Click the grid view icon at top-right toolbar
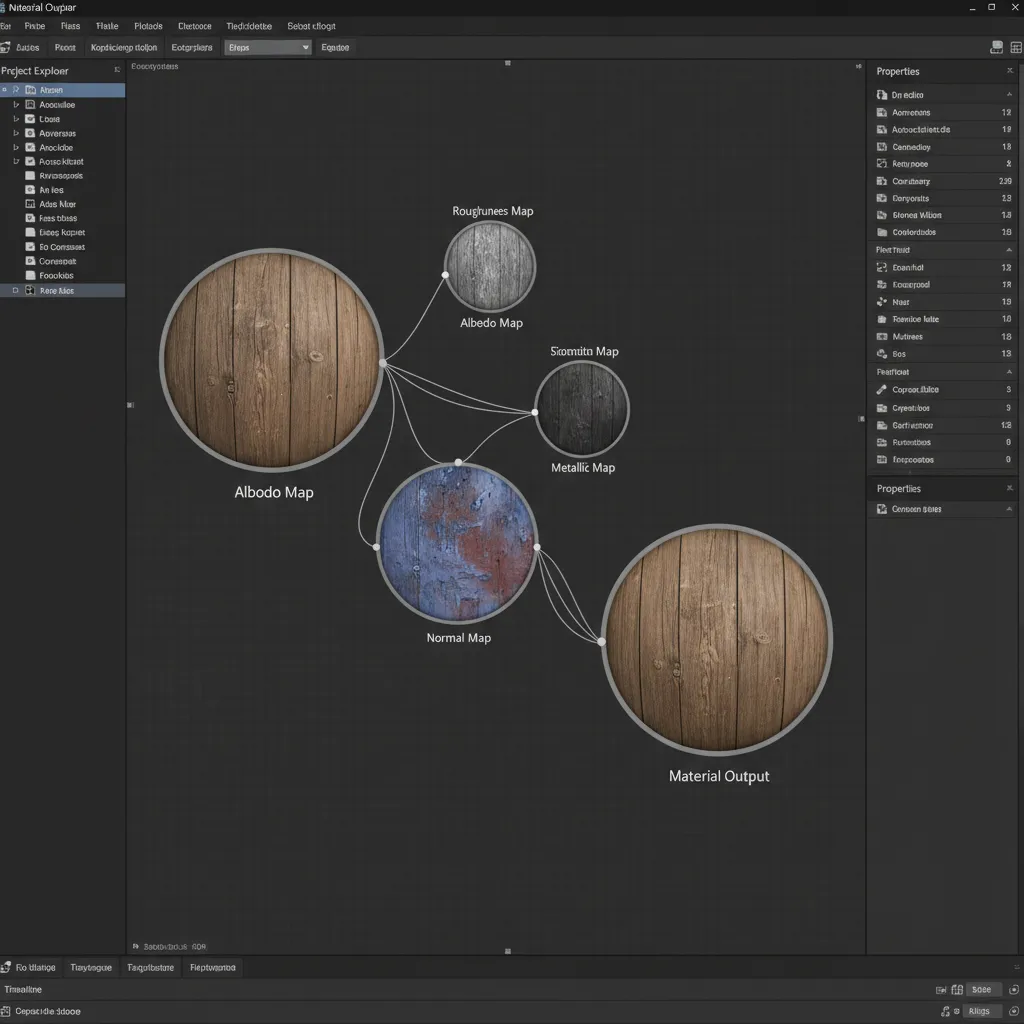Screen dimensions: 1024x1024 tap(1016, 47)
